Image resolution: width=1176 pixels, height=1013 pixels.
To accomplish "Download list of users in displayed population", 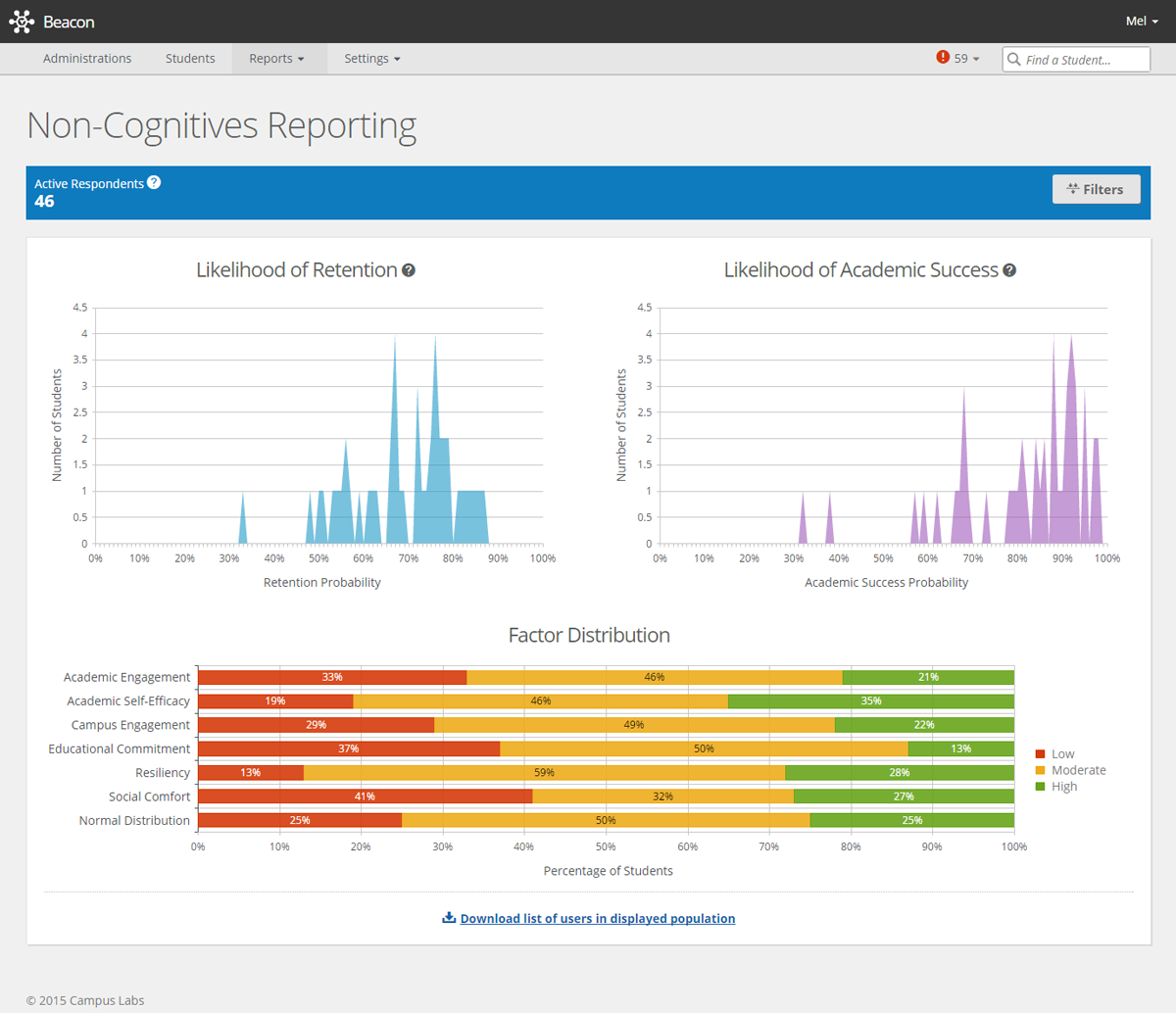I will point(598,918).
